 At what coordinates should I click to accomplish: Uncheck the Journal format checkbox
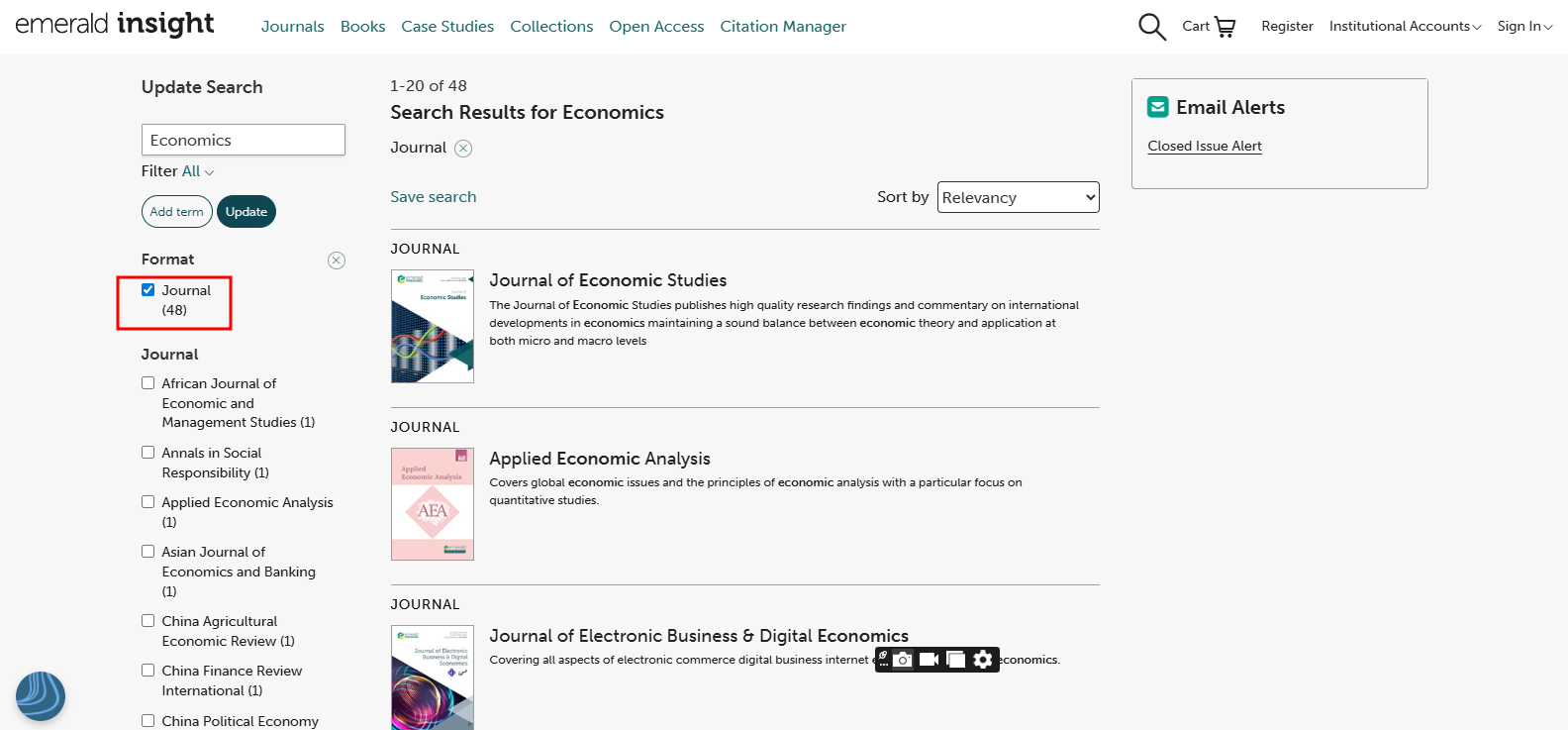[148, 290]
